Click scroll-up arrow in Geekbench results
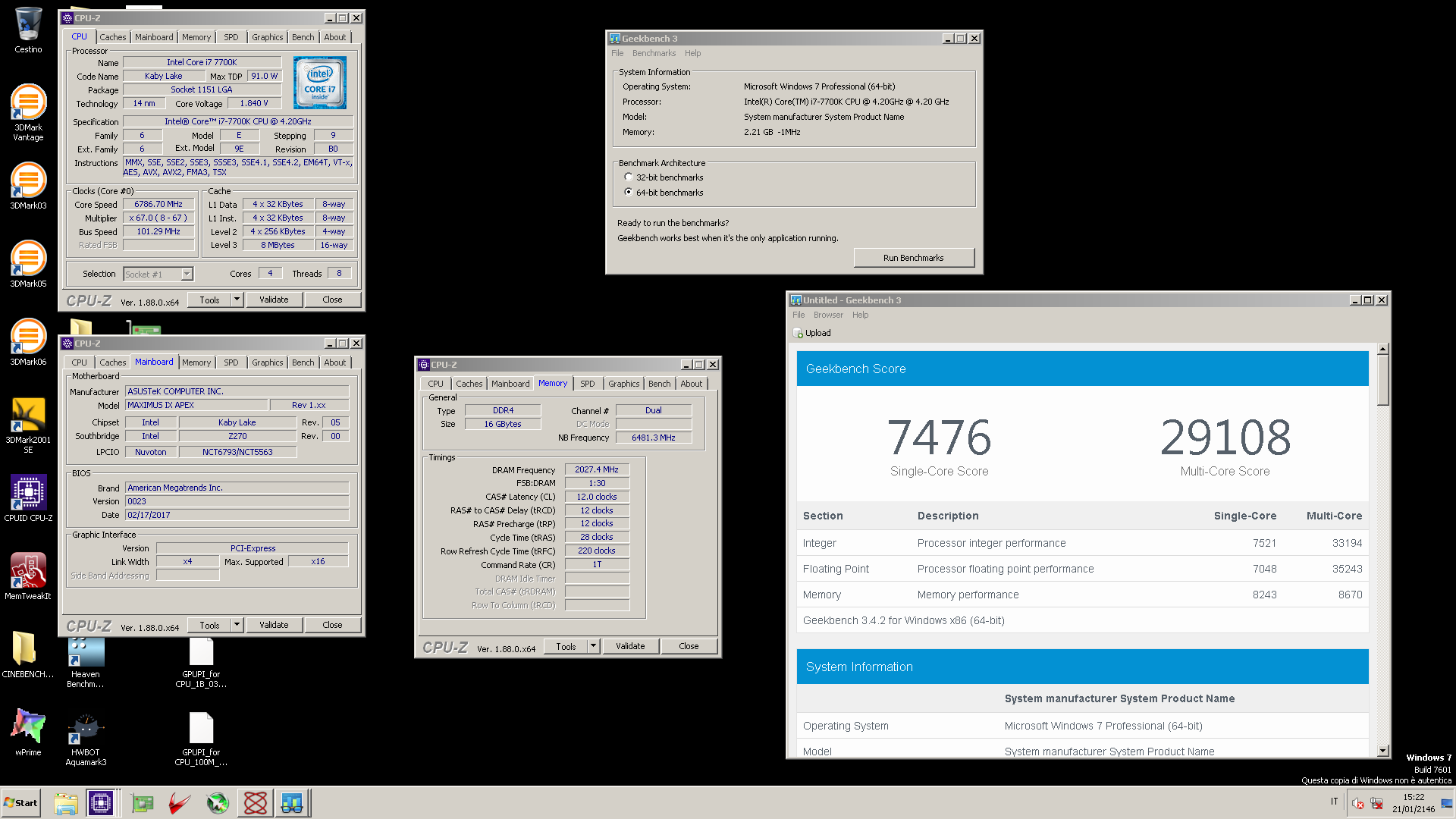Screen dimensions: 1456x819 tap(1383, 350)
